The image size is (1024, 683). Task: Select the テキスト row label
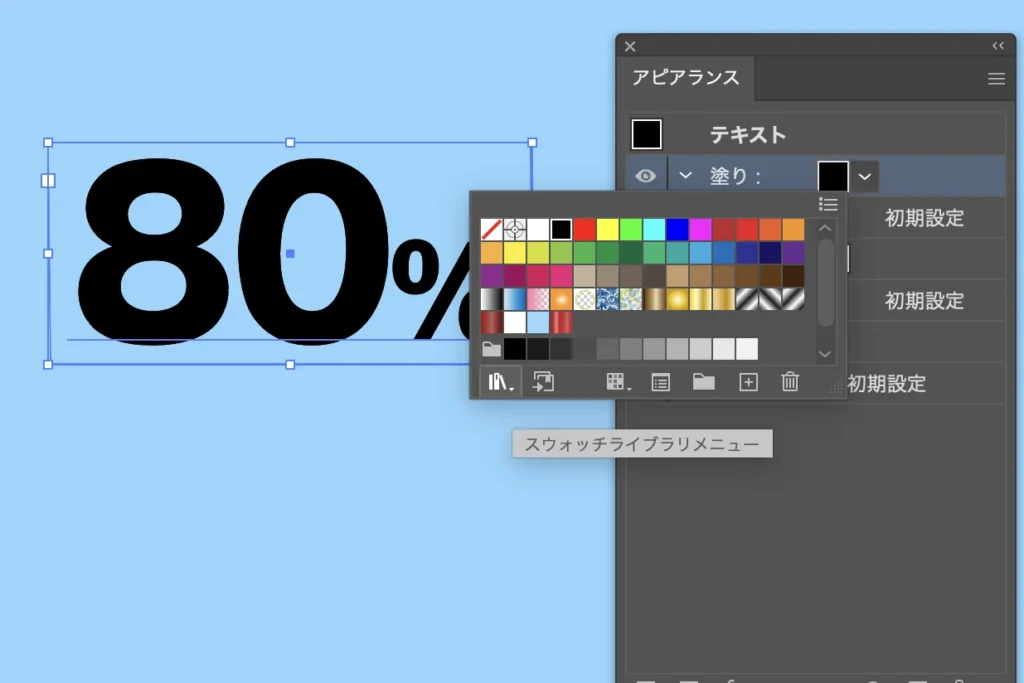(x=747, y=135)
